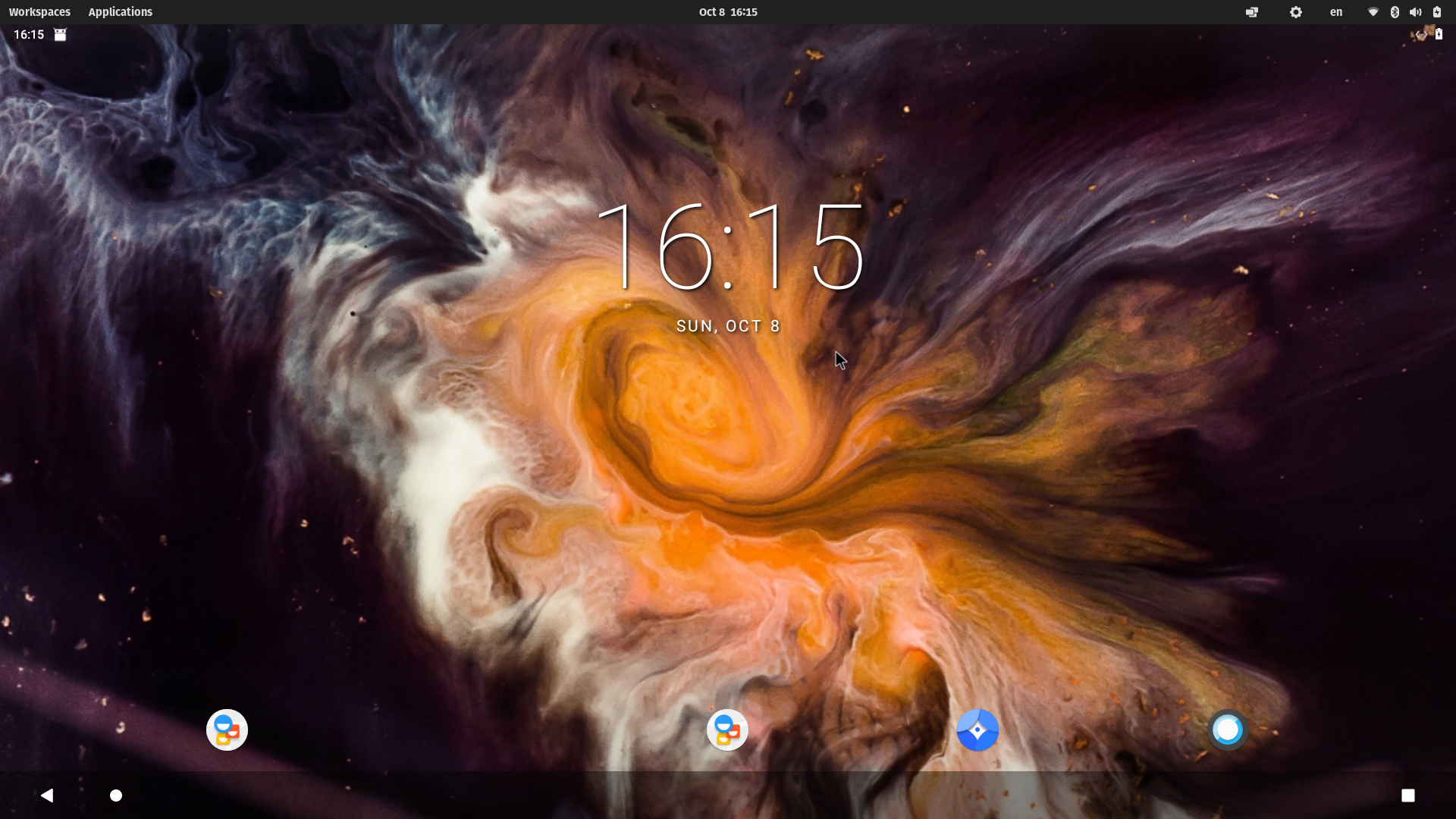This screenshot has width=1456, height=819.
Task: Click the overlapping windows tray icon
Action: point(1252,12)
